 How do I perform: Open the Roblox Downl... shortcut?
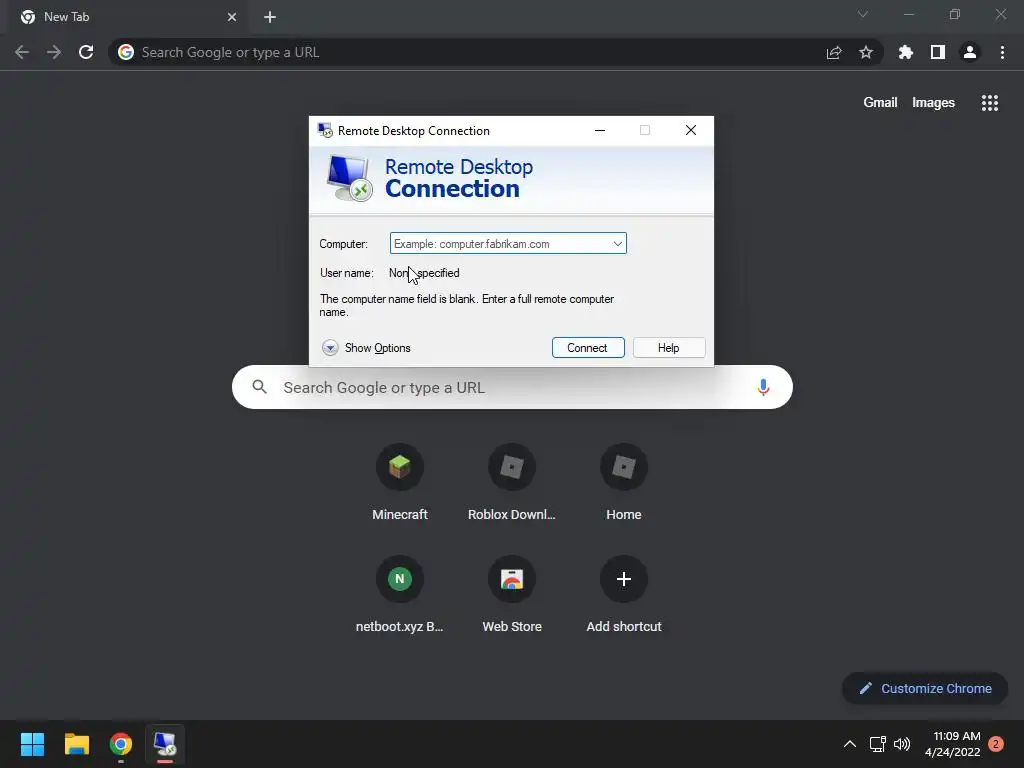[x=512, y=483]
